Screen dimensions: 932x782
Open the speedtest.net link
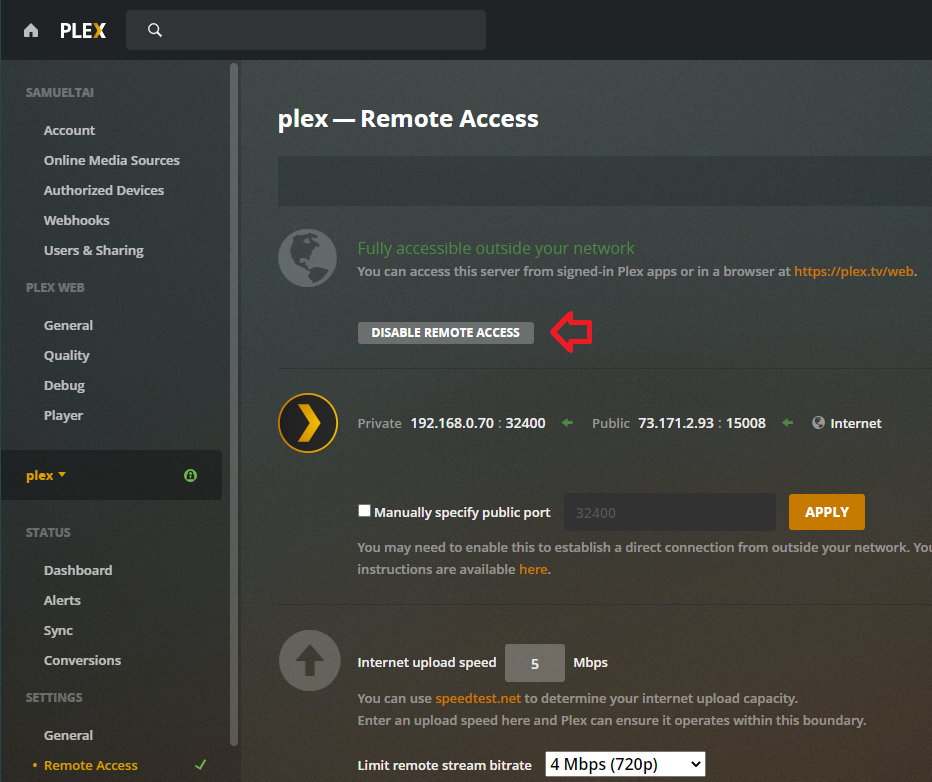(478, 698)
